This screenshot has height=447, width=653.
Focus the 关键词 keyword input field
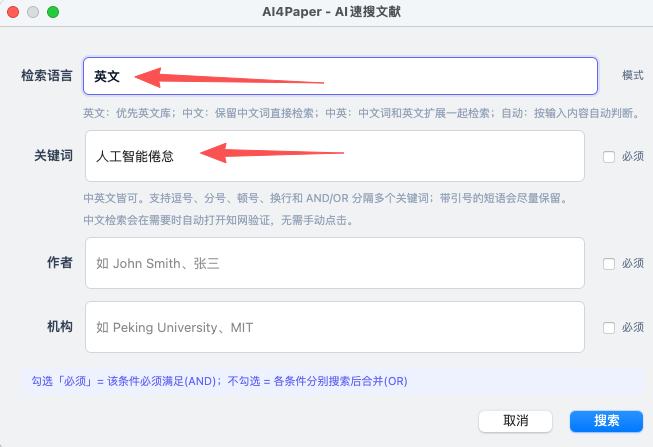335,156
